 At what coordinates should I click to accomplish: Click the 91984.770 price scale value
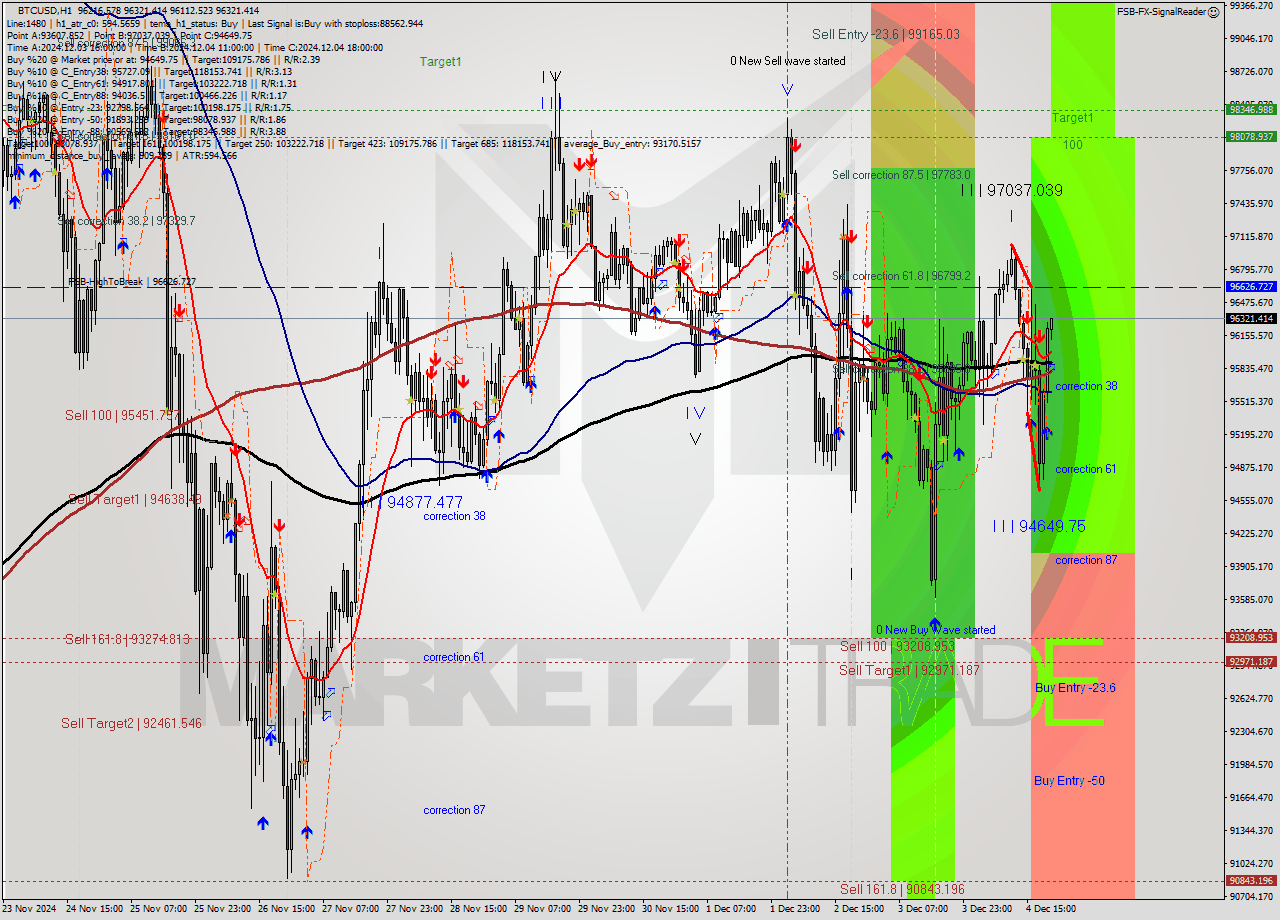point(1251,765)
